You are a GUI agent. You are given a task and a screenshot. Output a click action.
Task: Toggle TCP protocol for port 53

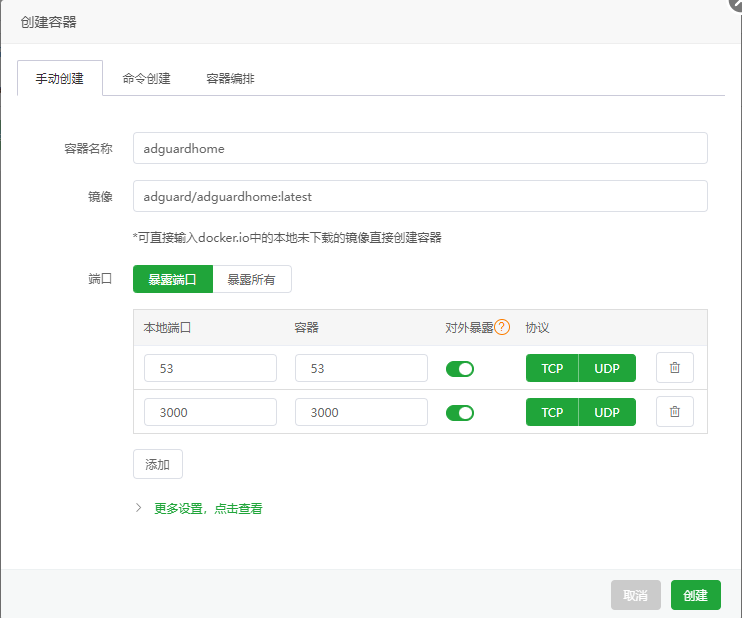tap(552, 368)
